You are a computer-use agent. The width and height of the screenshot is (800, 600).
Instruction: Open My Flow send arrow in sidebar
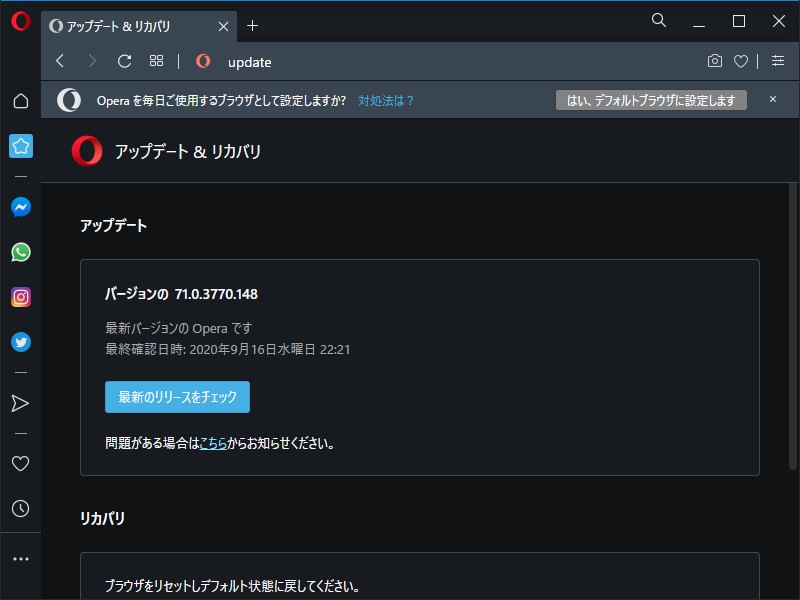[20, 403]
